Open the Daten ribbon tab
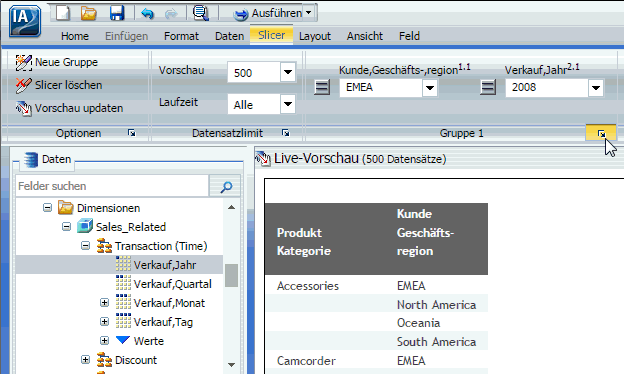The width and height of the screenshot is (624, 374). pos(229,36)
